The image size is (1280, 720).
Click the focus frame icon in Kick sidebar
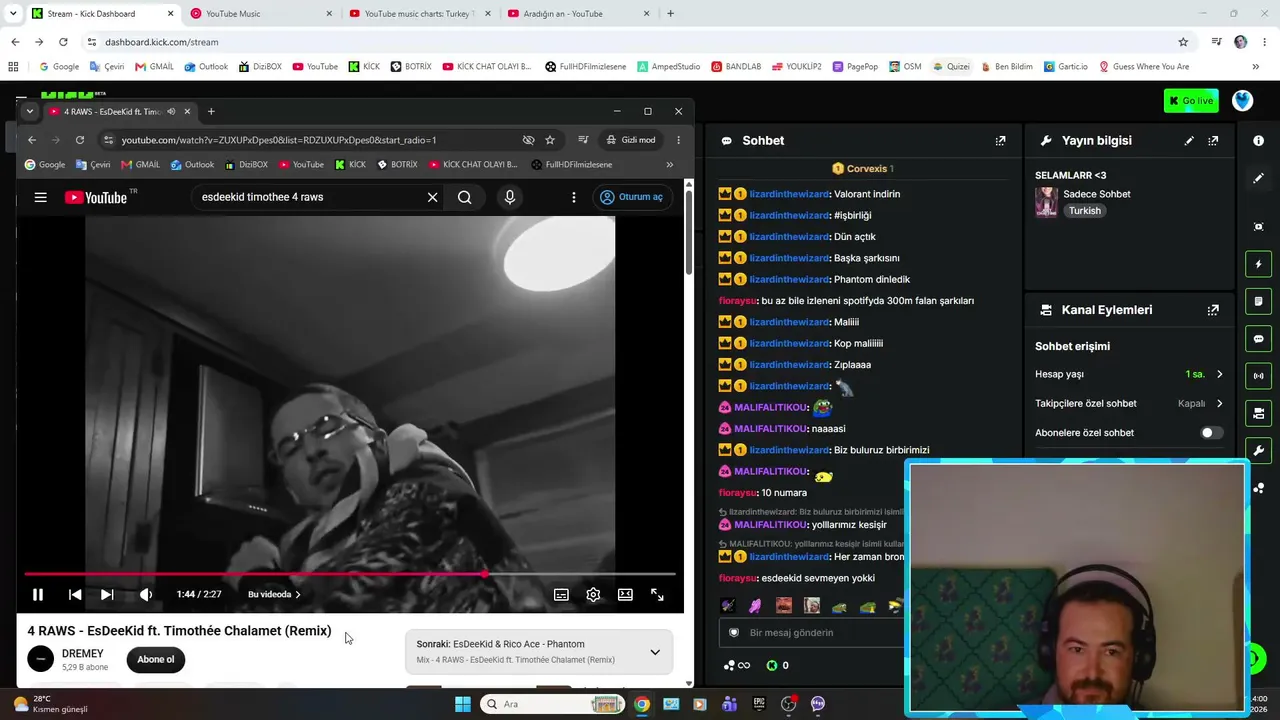pos(1258,227)
